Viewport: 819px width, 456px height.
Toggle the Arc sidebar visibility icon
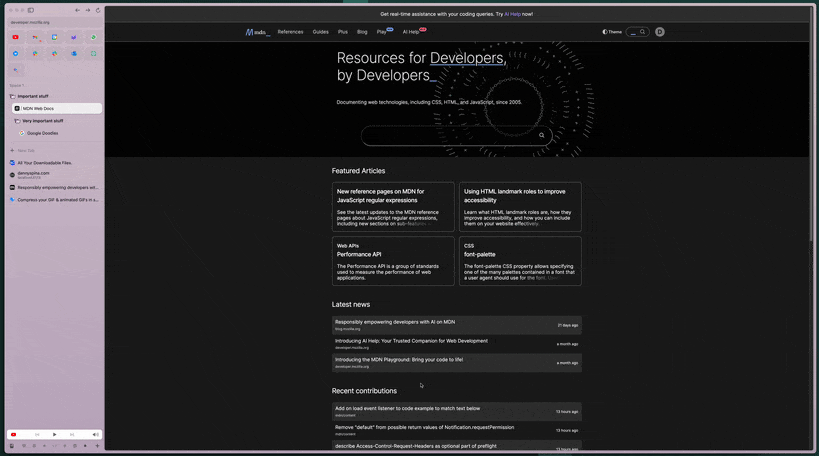coord(31,10)
